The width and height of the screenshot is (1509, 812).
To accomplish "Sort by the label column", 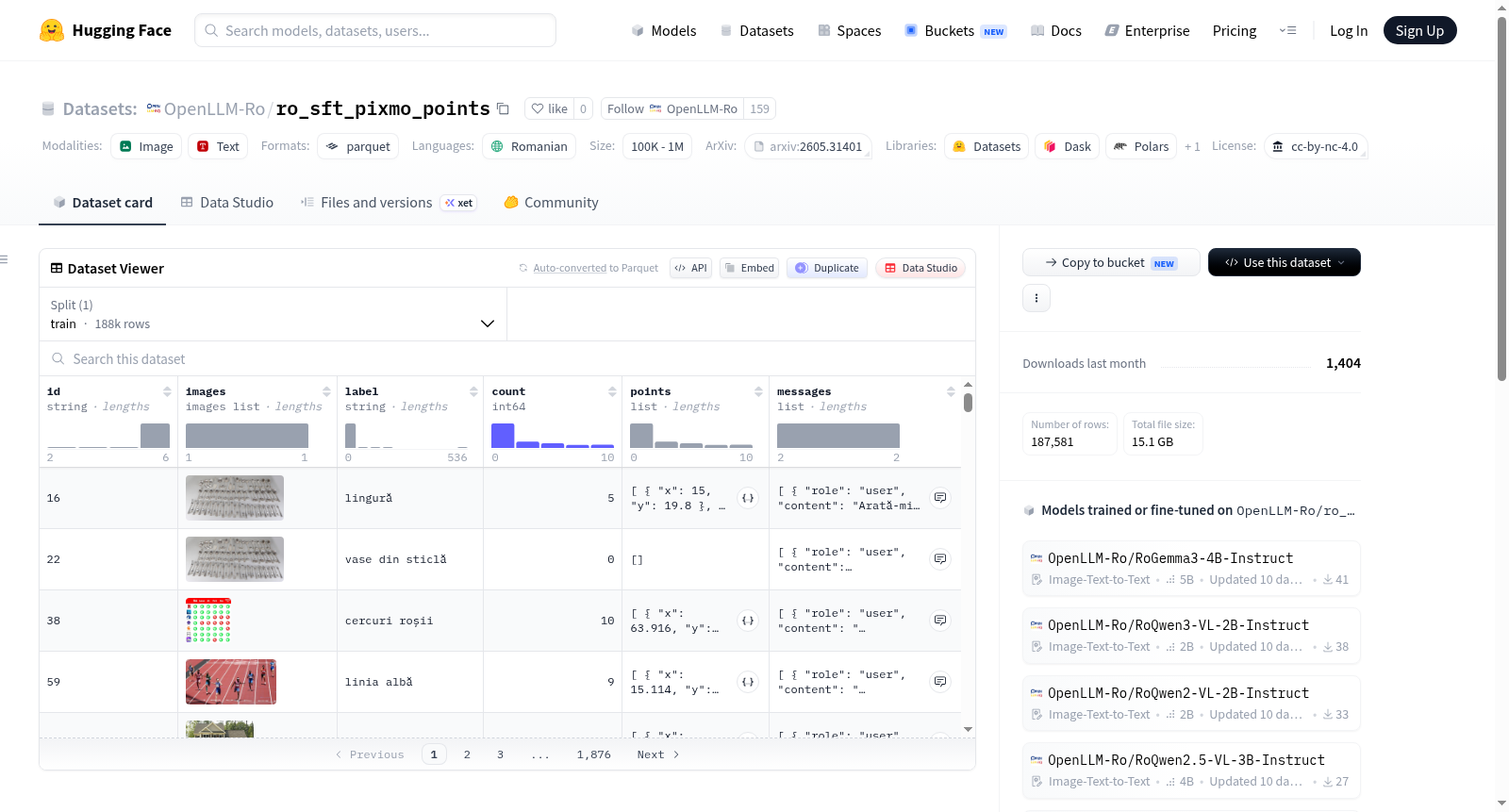I will [x=473, y=391].
